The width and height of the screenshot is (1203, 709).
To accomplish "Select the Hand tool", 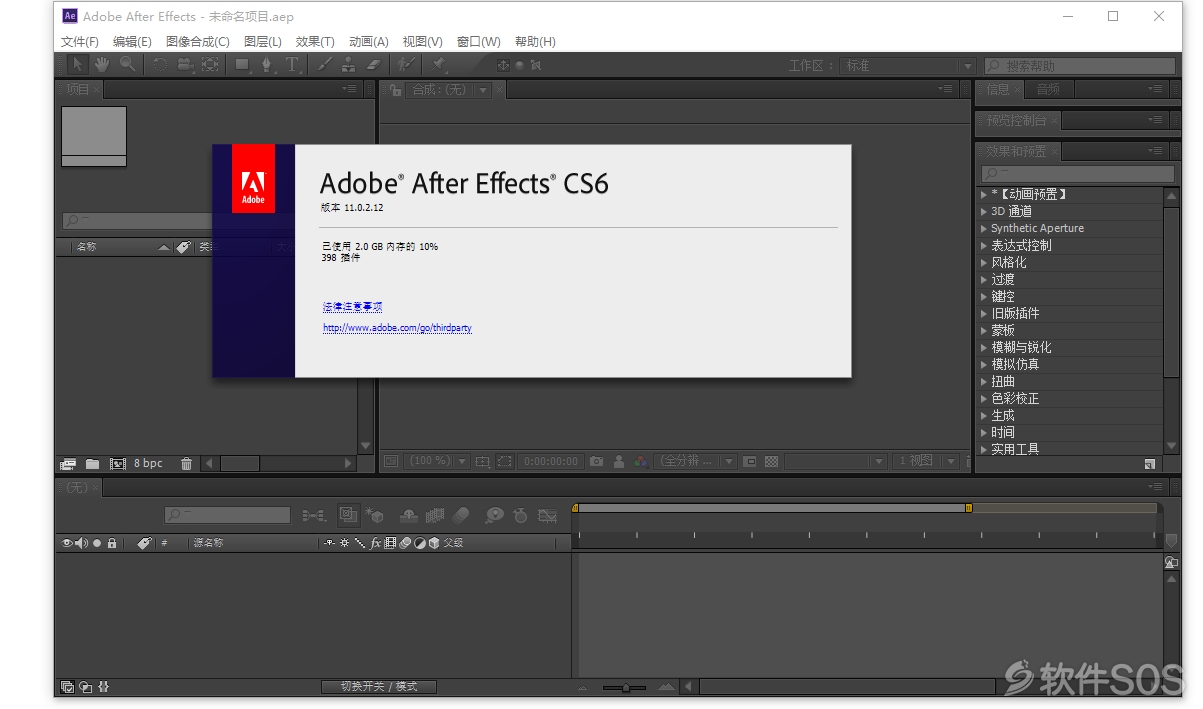I will click(102, 64).
